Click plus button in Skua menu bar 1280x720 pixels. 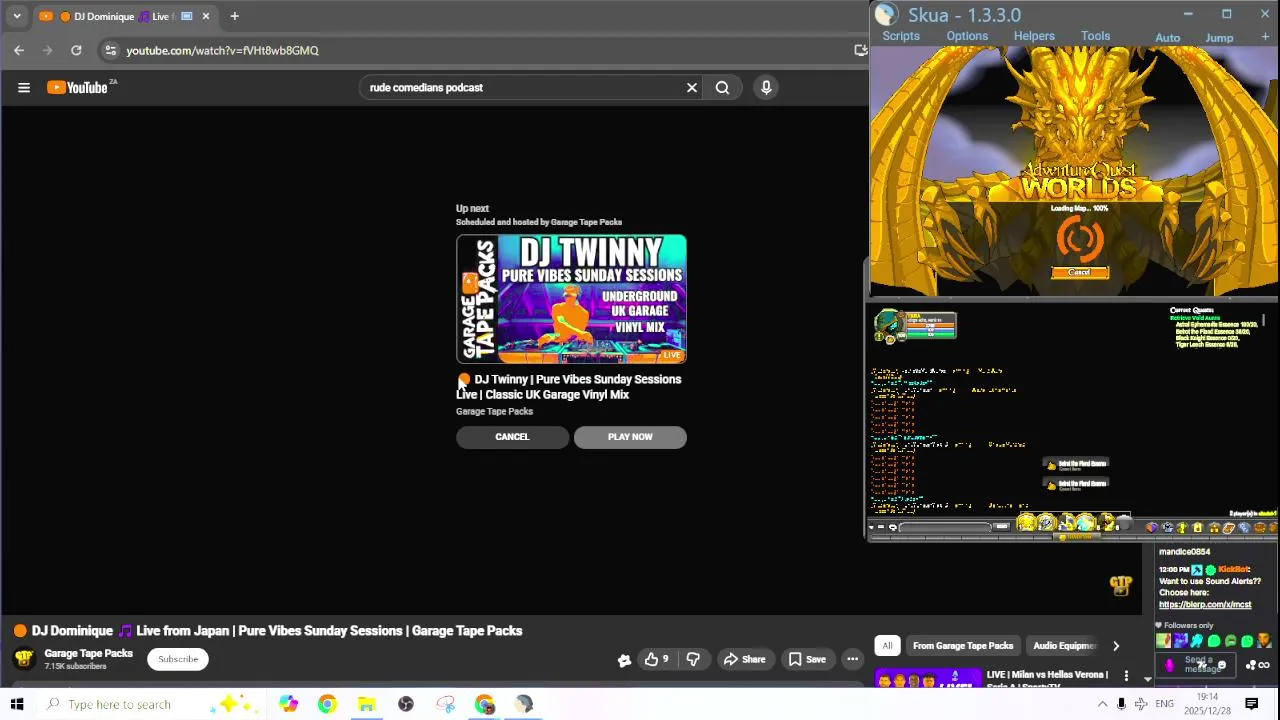1265,37
